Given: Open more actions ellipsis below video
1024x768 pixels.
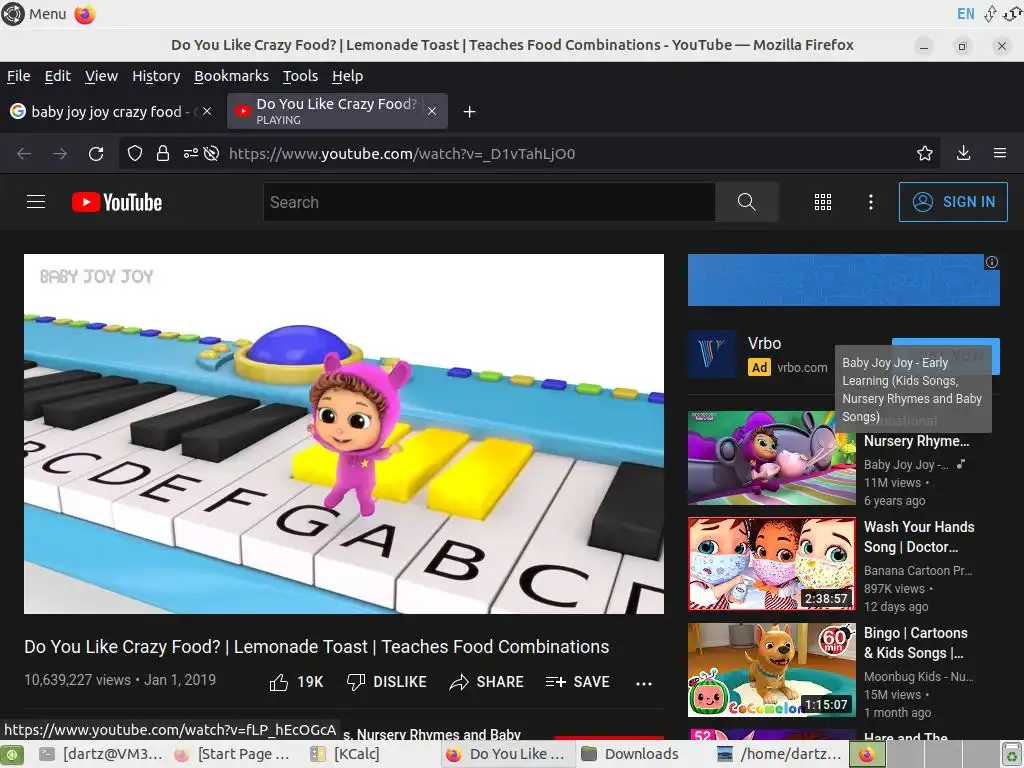Looking at the screenshot, I should pos(644,683).
